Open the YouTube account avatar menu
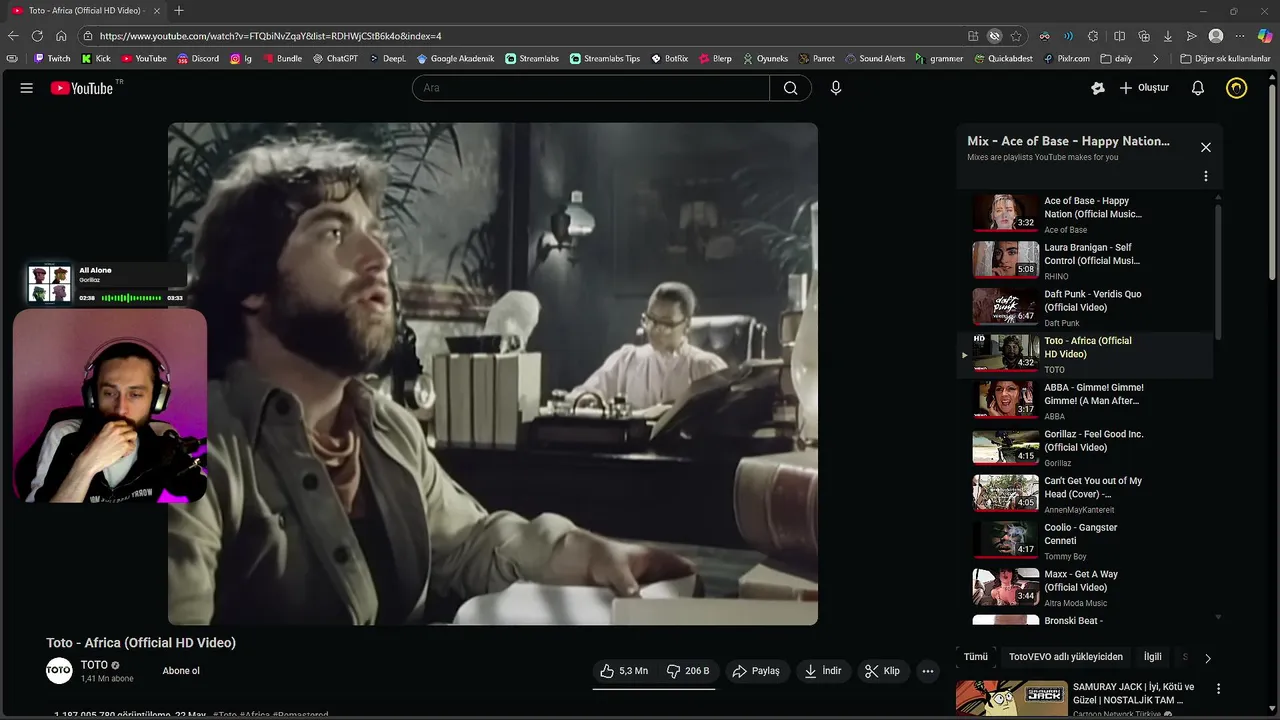This screenshot has height=720, width=1280. pyautogui.click(x=1237, y=88)
